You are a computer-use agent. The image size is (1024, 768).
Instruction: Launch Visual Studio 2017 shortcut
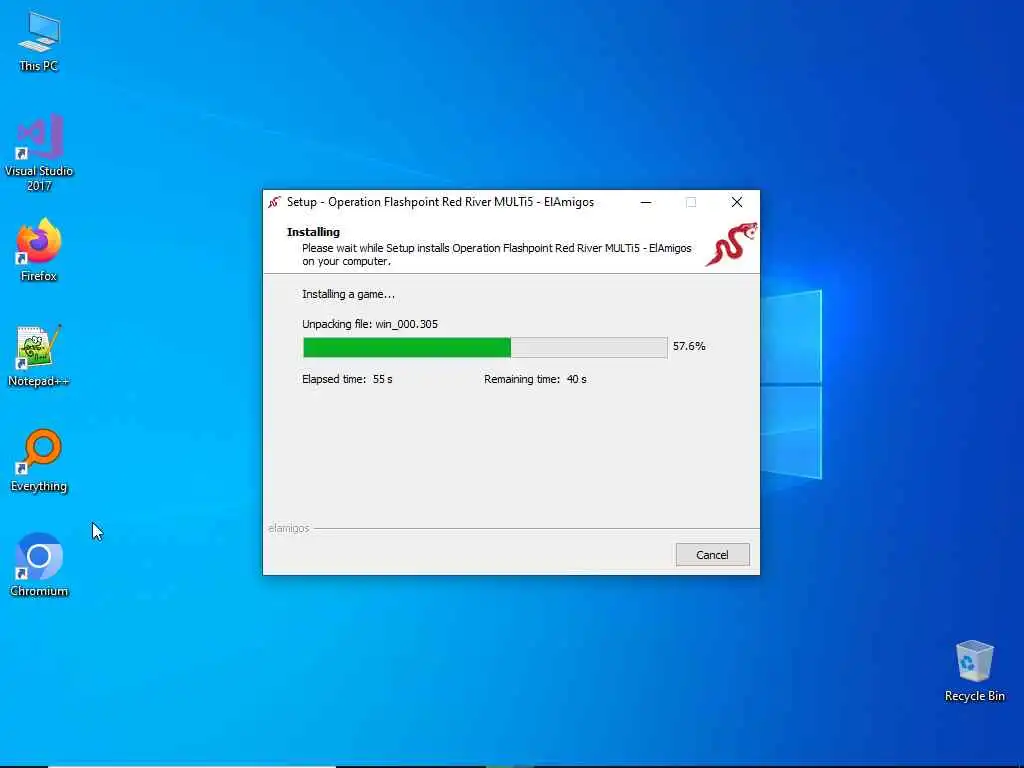(x=39, y=152)
